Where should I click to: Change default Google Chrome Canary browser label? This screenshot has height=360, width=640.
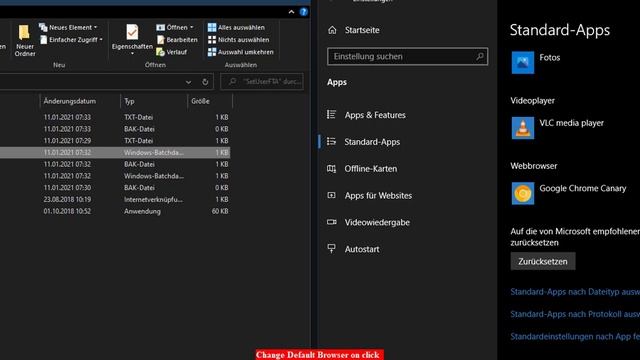582,188
